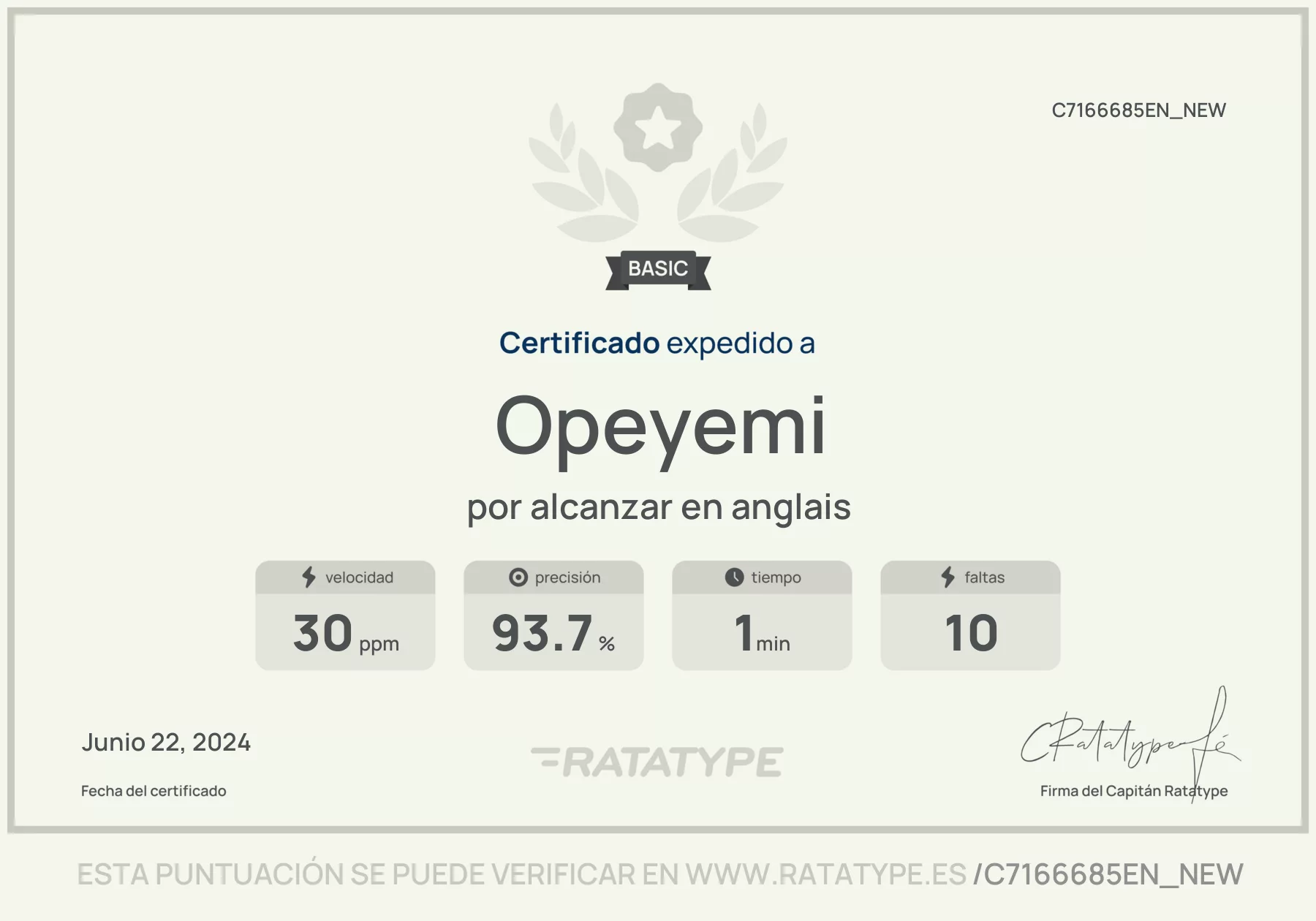Click the 10 faltas value
1316x921 pixels.
click(971, 633)
